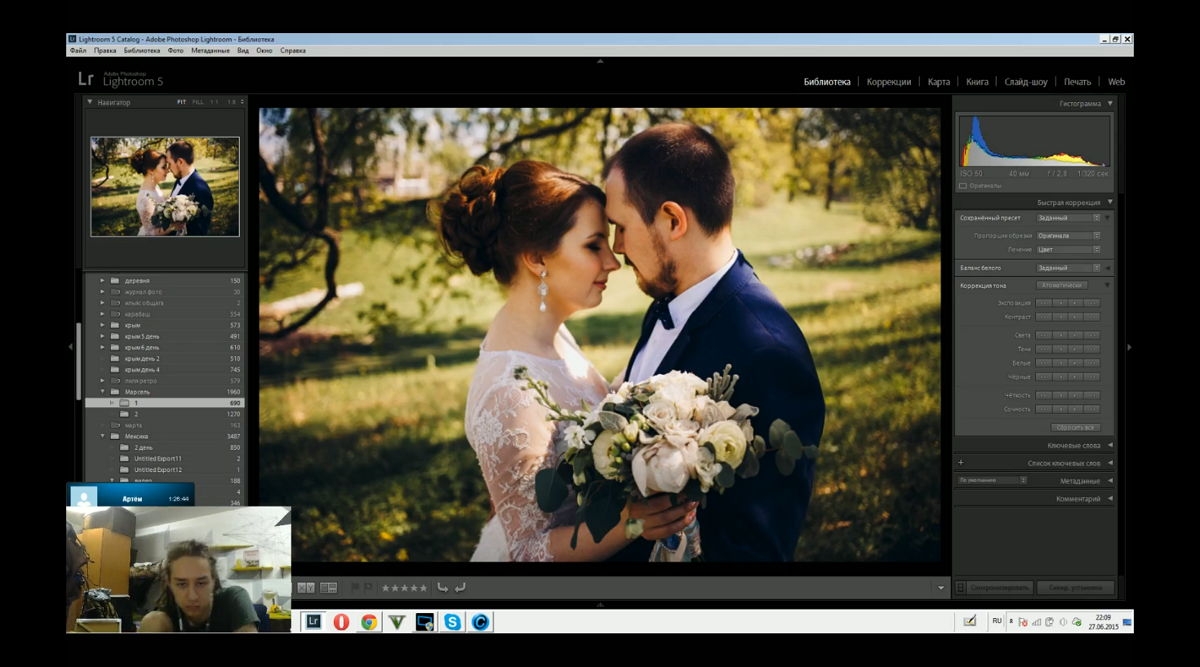Switch to Survey view in toolbar

[x=328, y=588]
